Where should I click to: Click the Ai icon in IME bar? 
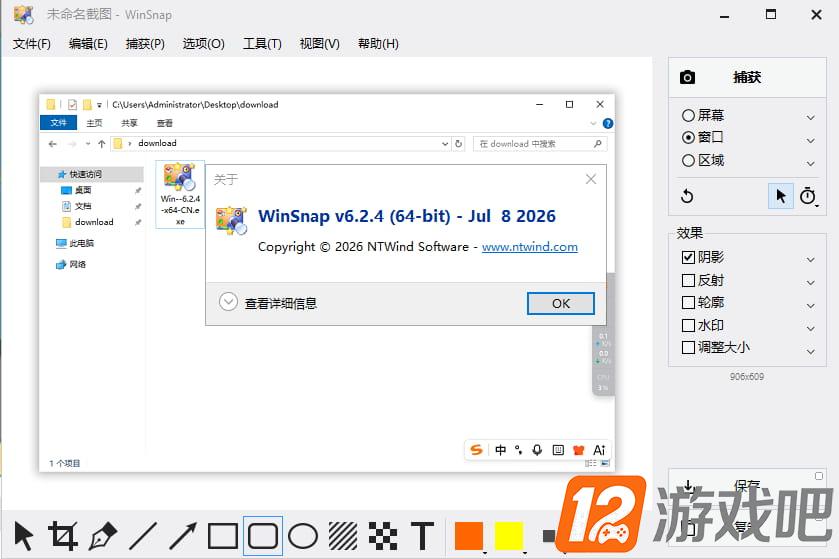tap(599, 450)
